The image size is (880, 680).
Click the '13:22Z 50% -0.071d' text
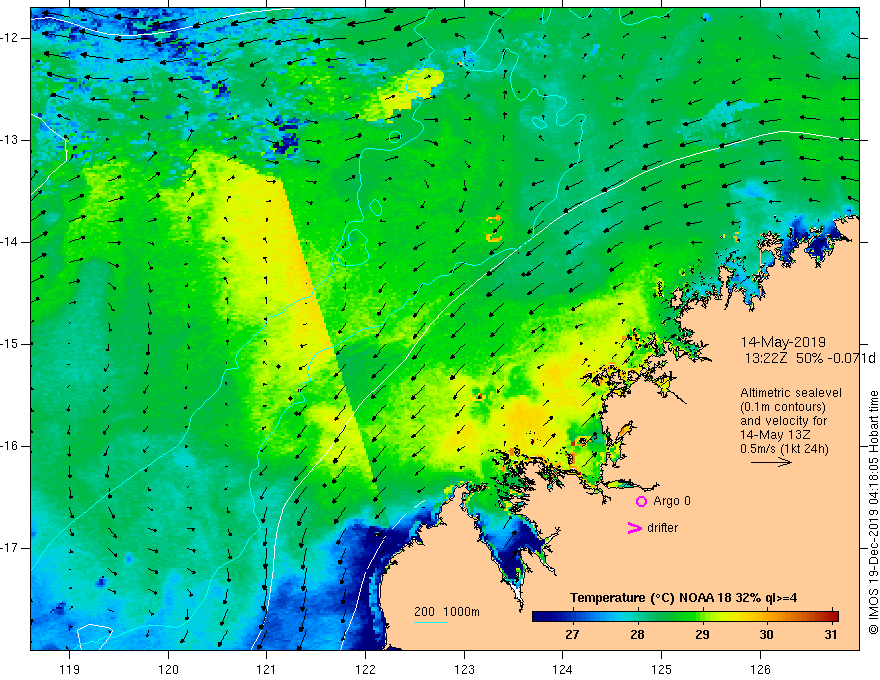pyautogui.click(x=809, y=359)
